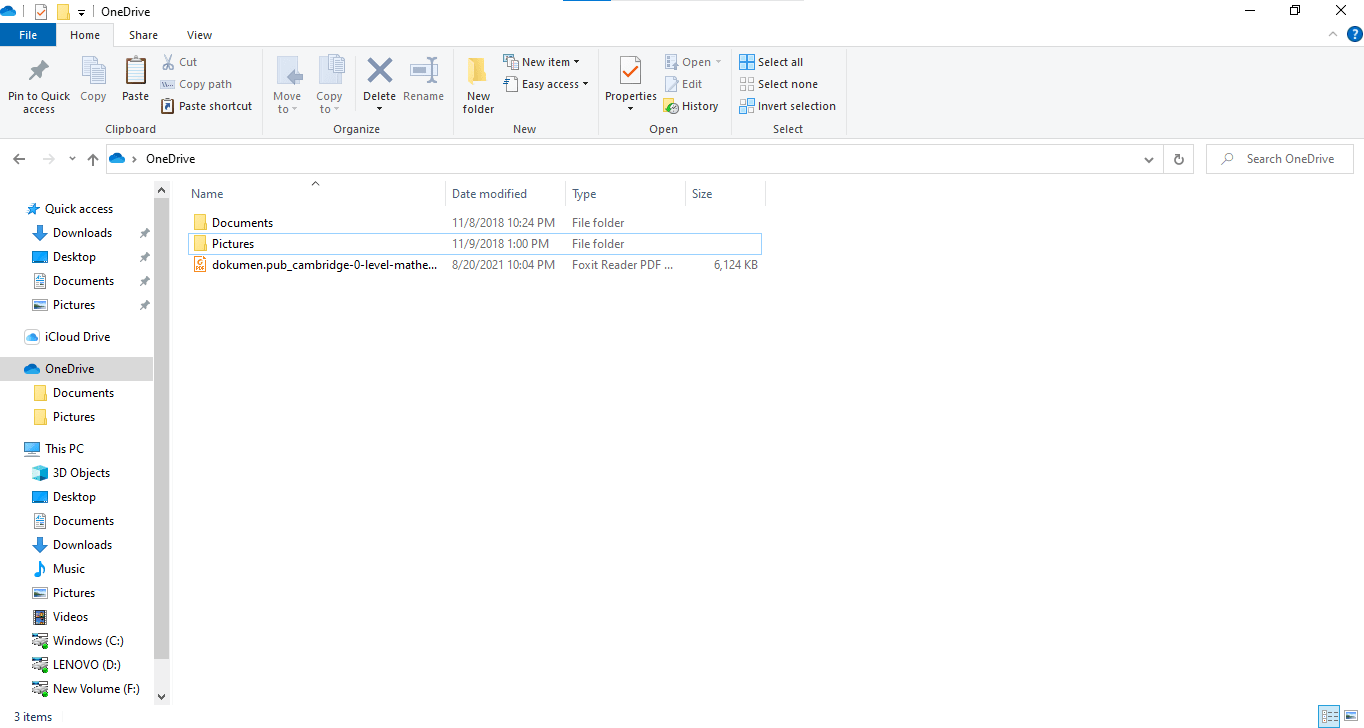
Task: Click the Properties checkmark icon
Action: tap(630, 71)
